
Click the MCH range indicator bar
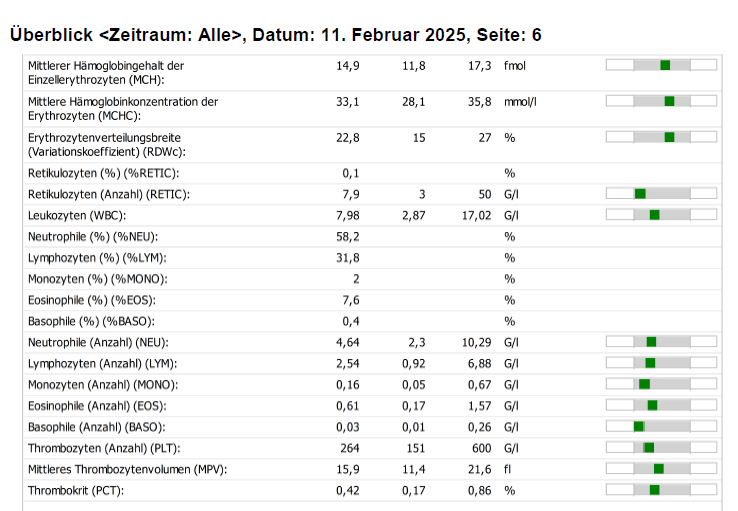coord(661,65)
